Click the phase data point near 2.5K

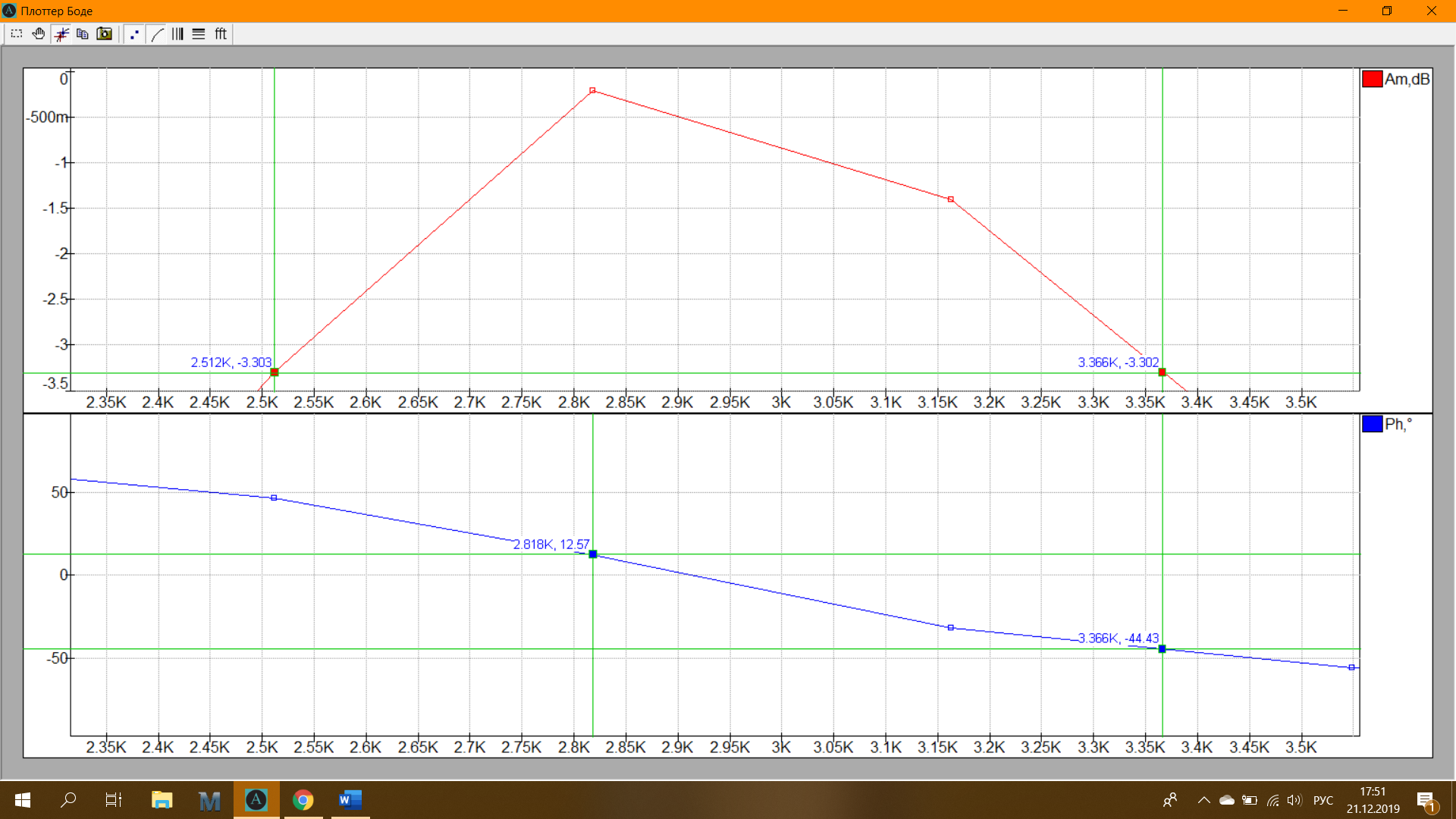pyautogui.click(x=275, y=498)
